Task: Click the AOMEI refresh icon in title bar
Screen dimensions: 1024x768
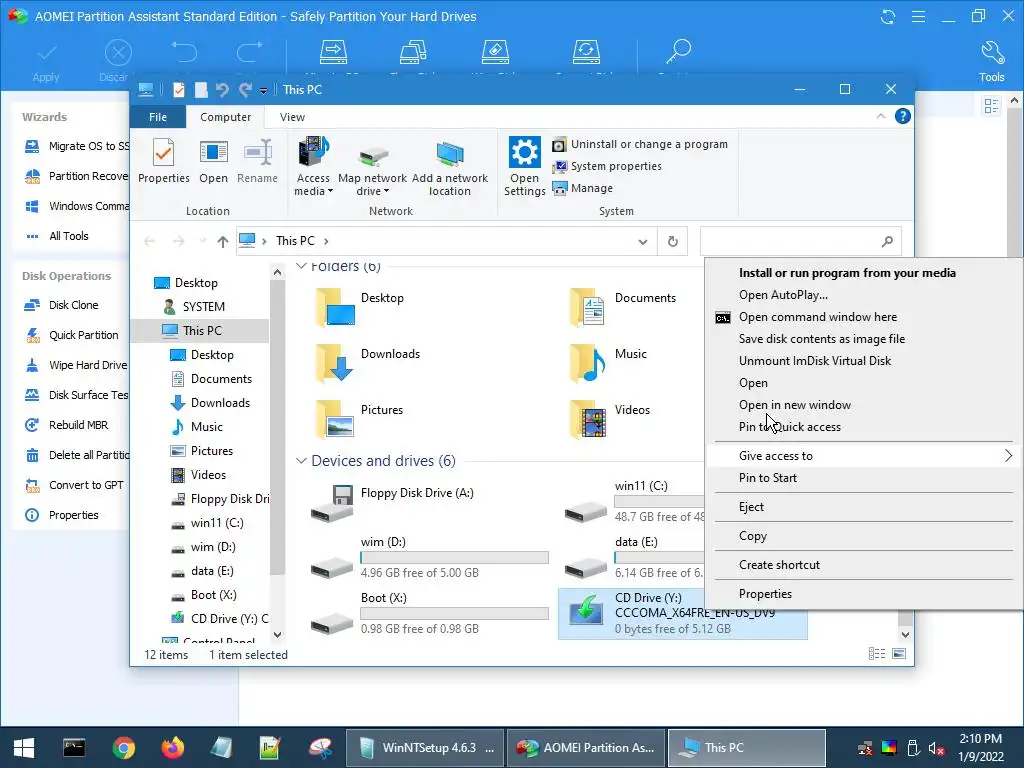Action: click(888, 16)
